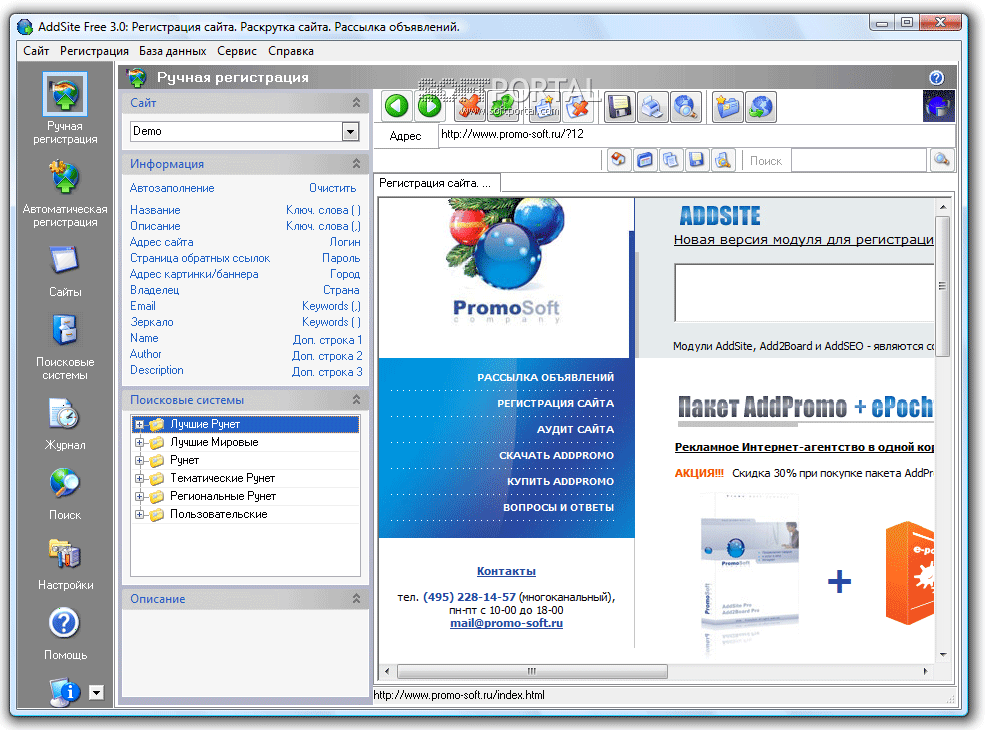Open Настройки in the sidebar
Screen dimensions: 985x730
pos(65,564)
